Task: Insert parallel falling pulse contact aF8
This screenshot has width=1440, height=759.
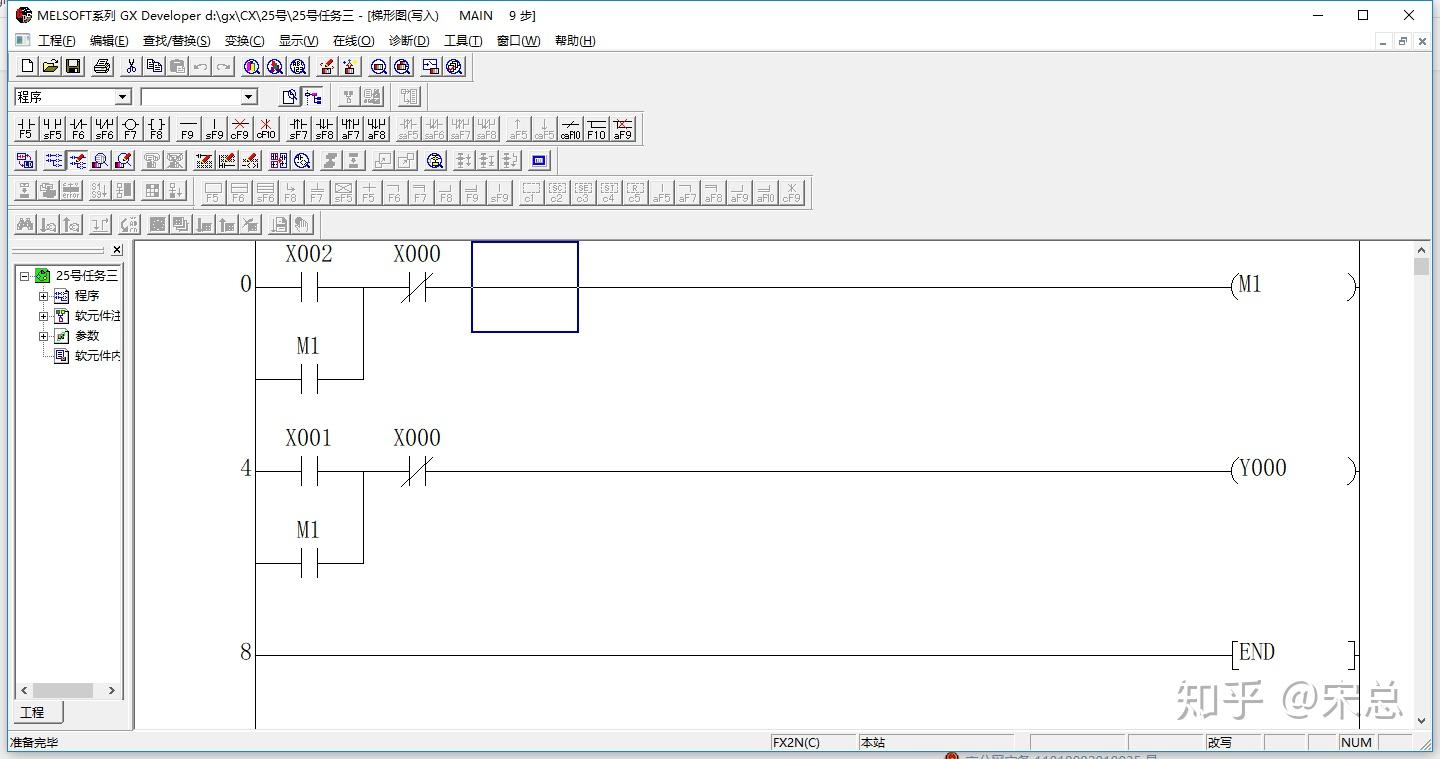Action: pyautogui.click(x=376, y=128)
